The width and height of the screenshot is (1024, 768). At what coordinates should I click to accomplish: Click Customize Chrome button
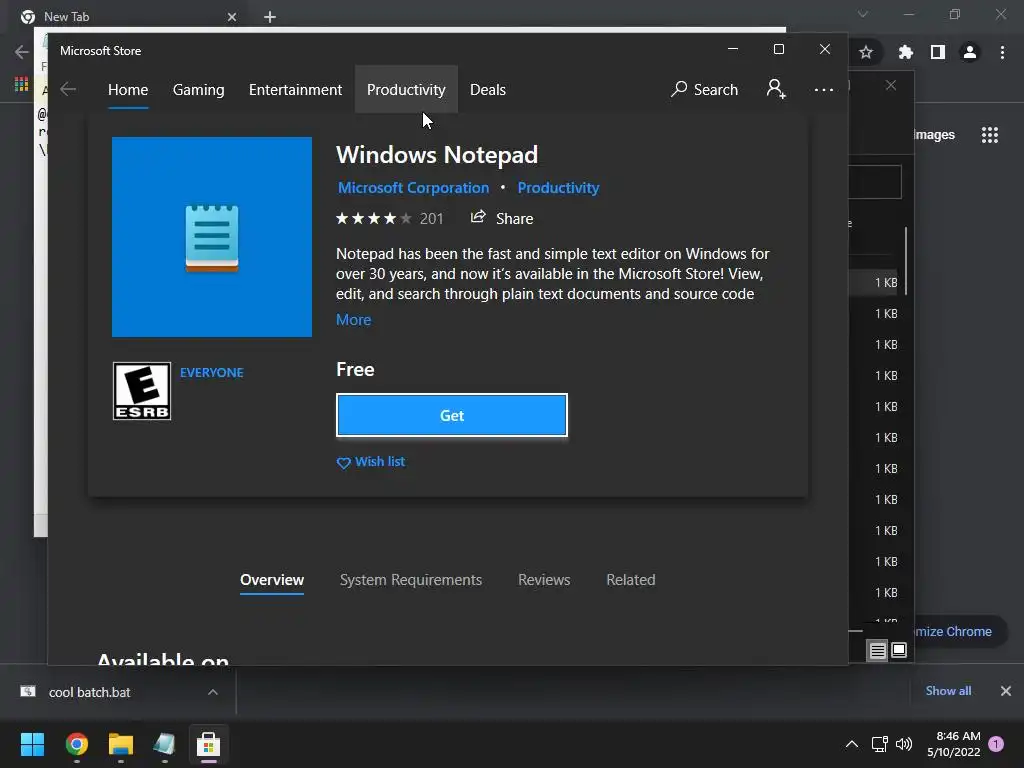coord(960,632)
